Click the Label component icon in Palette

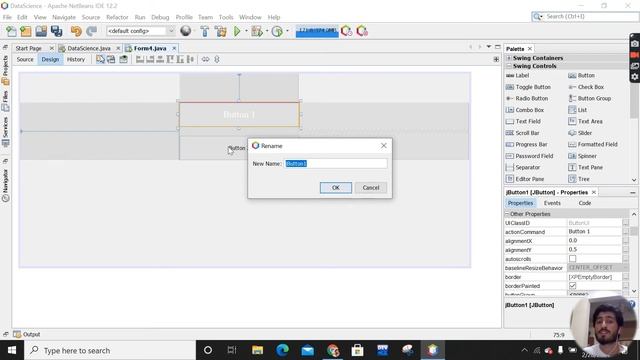click(x=510, y=76)
